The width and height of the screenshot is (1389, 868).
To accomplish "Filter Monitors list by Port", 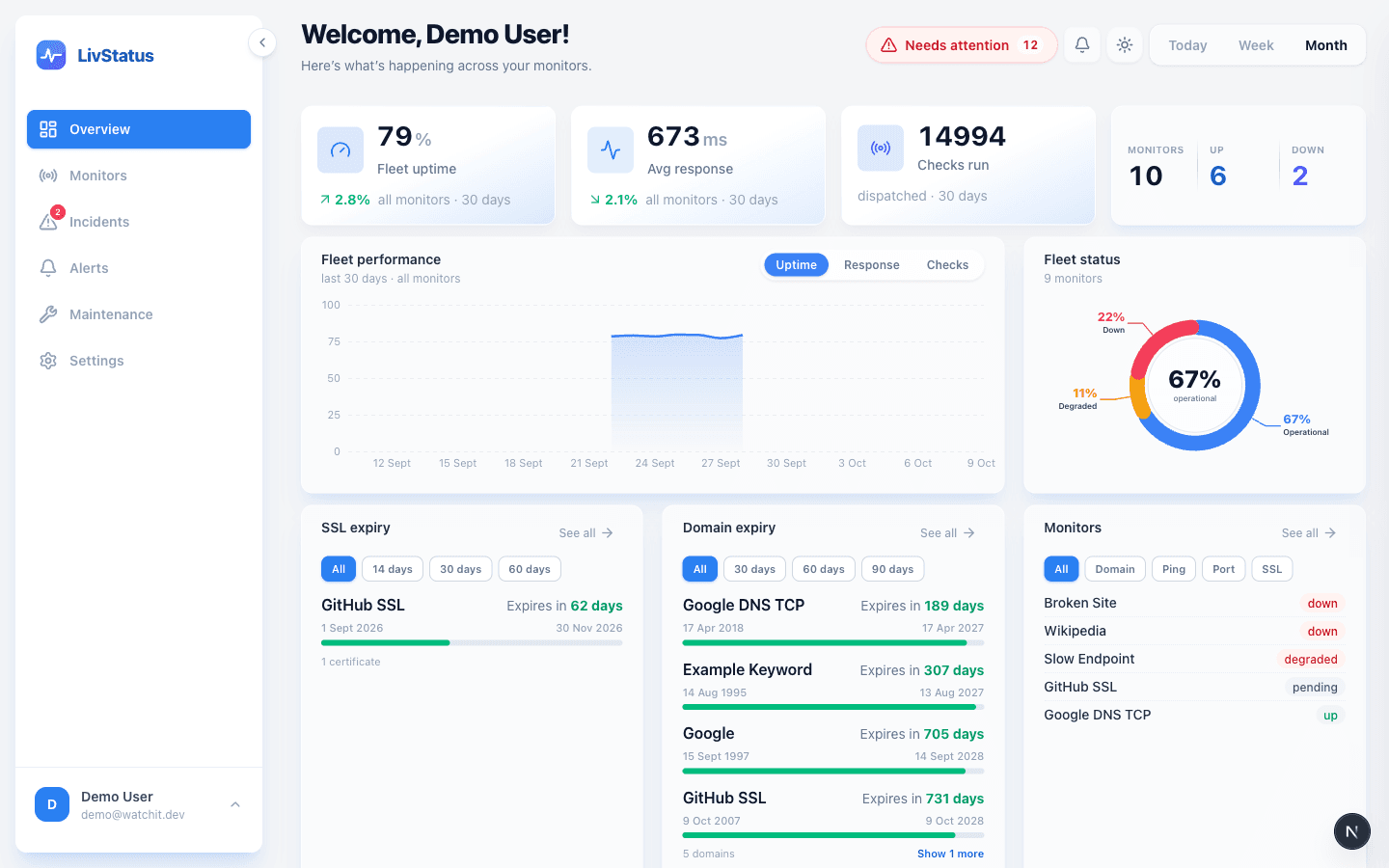I will click(x=1224, y=569).
